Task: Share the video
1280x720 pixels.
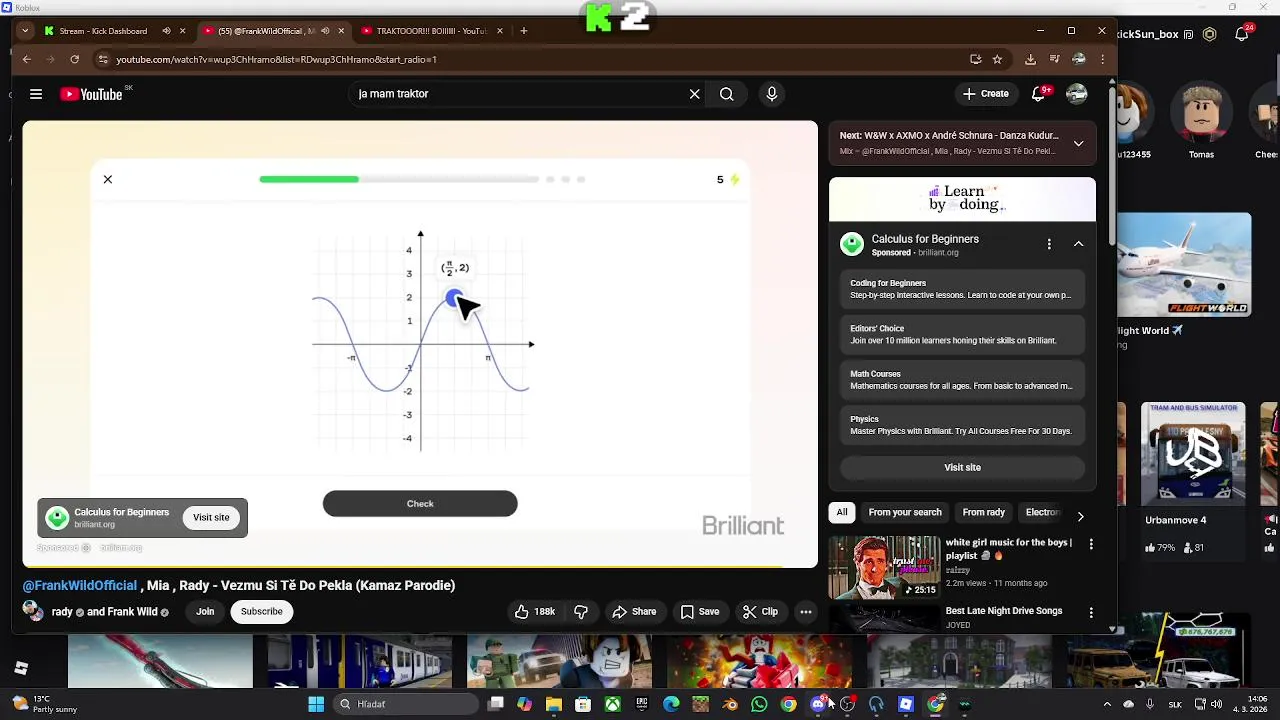Action: point(634,612)
